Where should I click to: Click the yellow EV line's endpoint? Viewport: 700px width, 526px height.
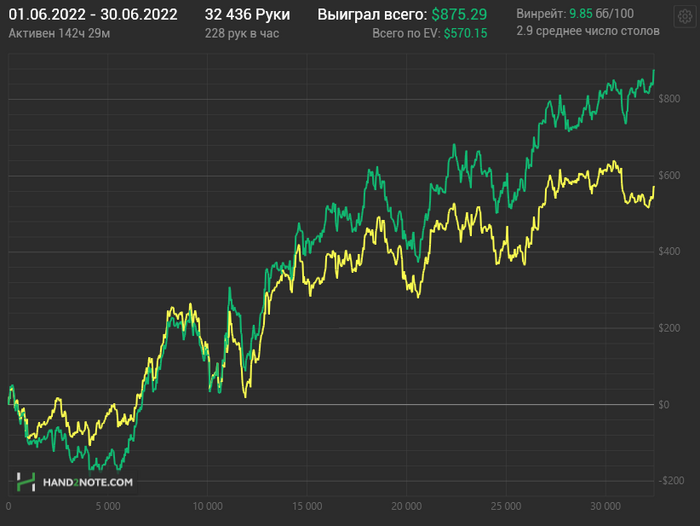click(x=654, y=187)
